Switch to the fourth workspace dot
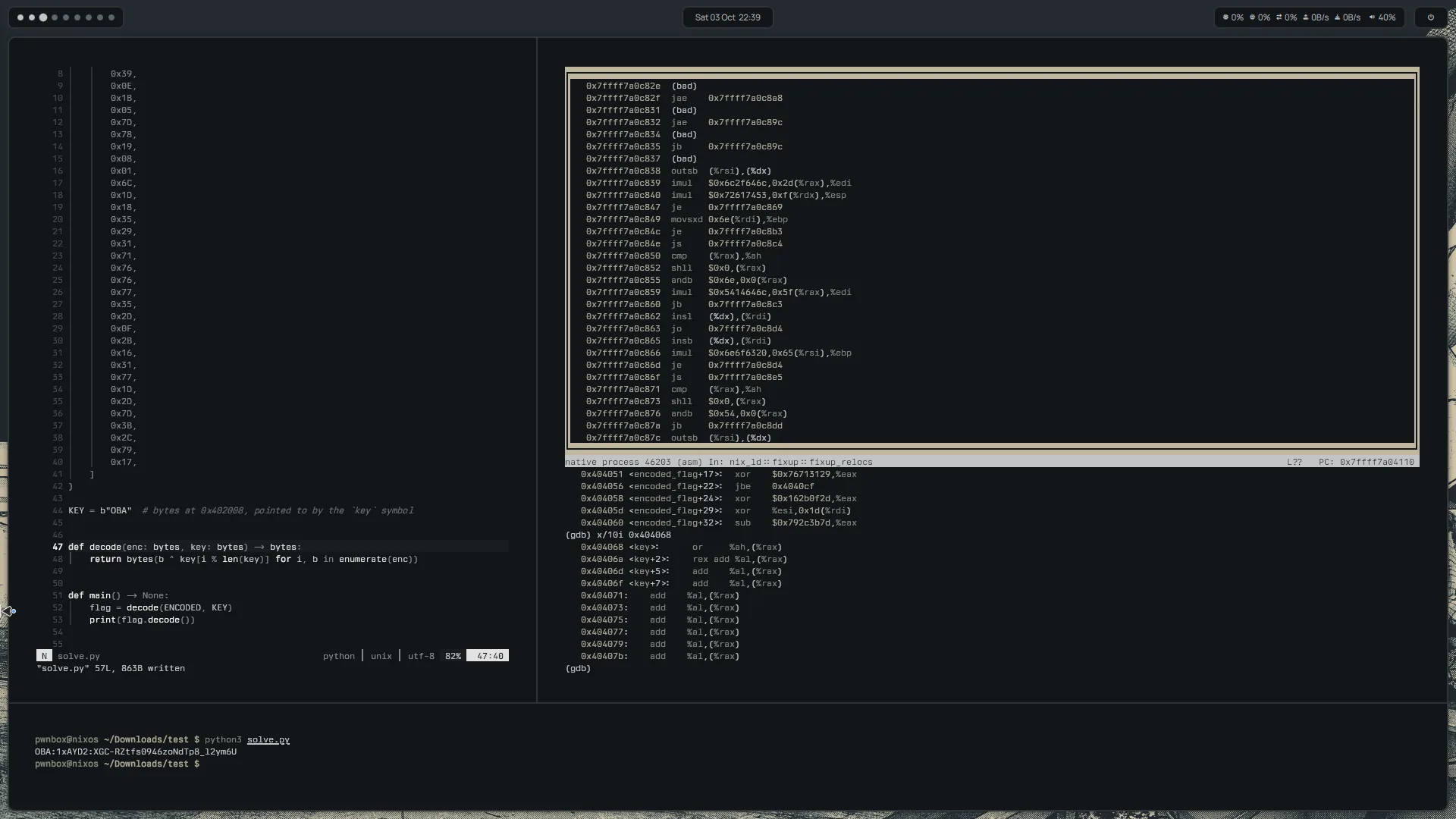Screen dimensions: 1456x819 point(55,17)
